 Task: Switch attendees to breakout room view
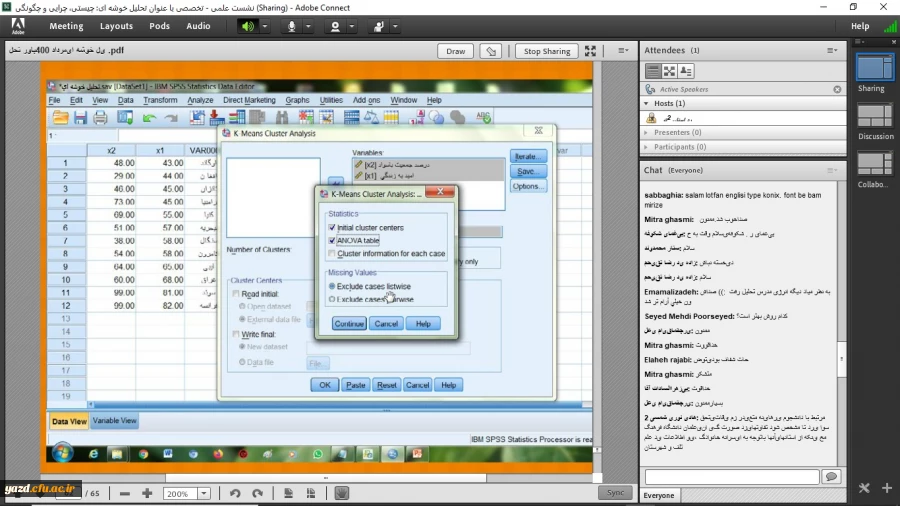(670, 71)
